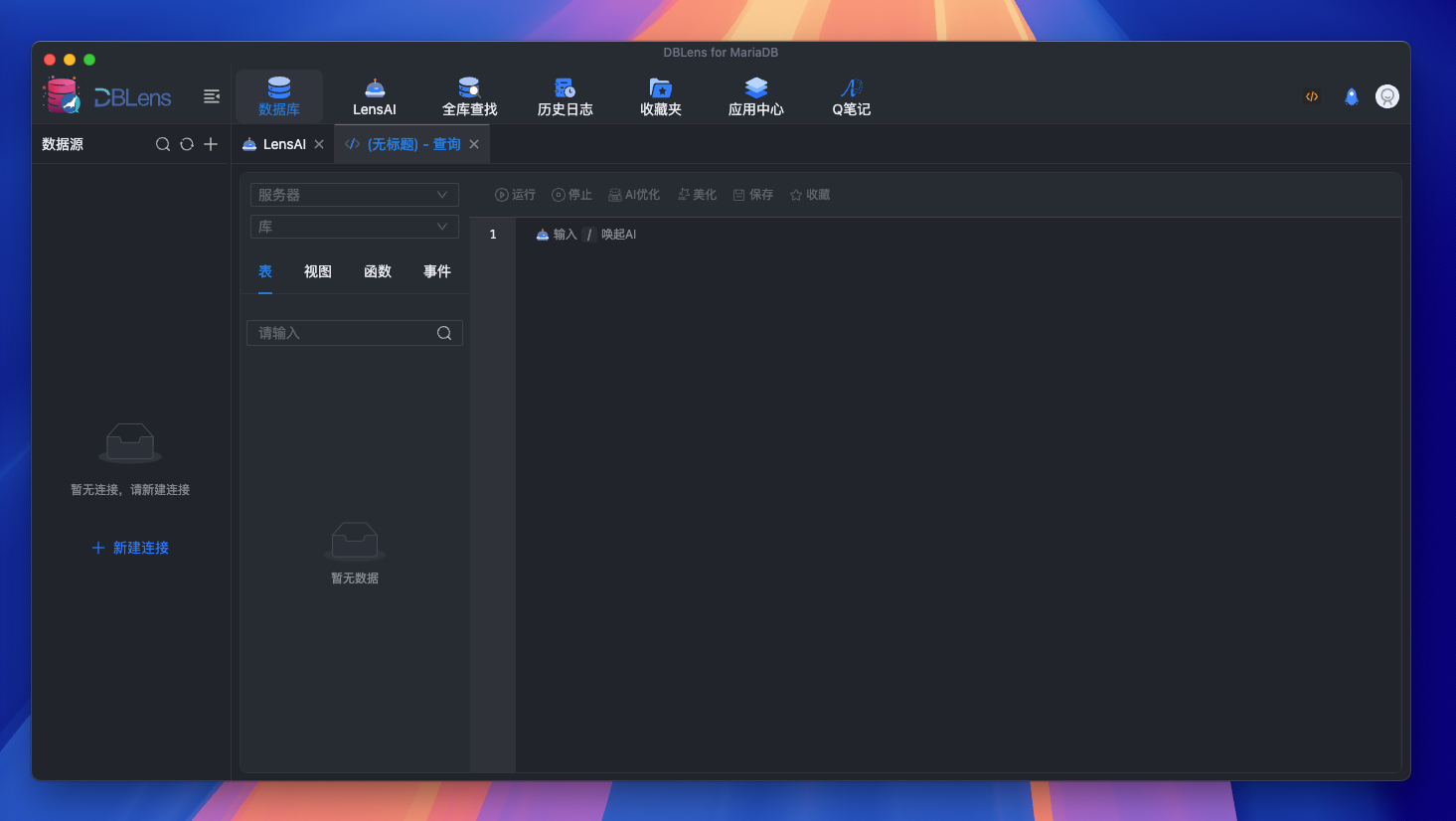Click the DBLens logo
Image resolution: width=1456 pixels, height=821 pixels.
click(x=107, y=96)
